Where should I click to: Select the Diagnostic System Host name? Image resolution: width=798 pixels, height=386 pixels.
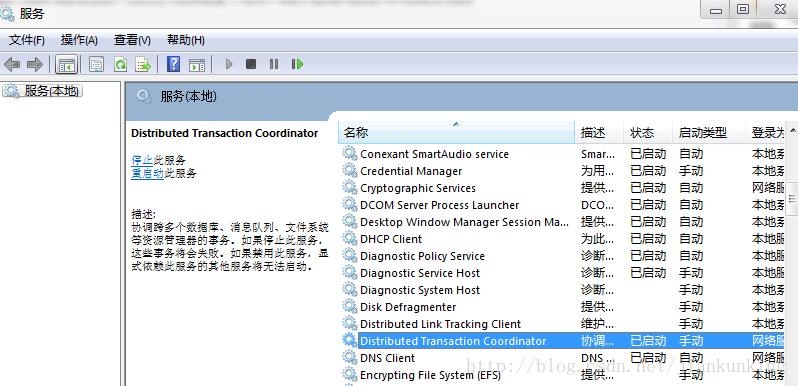(420, 290)
